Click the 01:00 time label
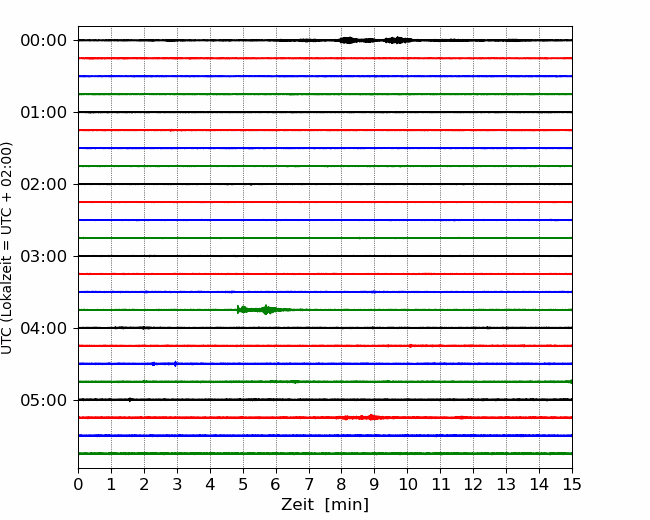This screenshot has width=650, height=520. click(44, 113)
